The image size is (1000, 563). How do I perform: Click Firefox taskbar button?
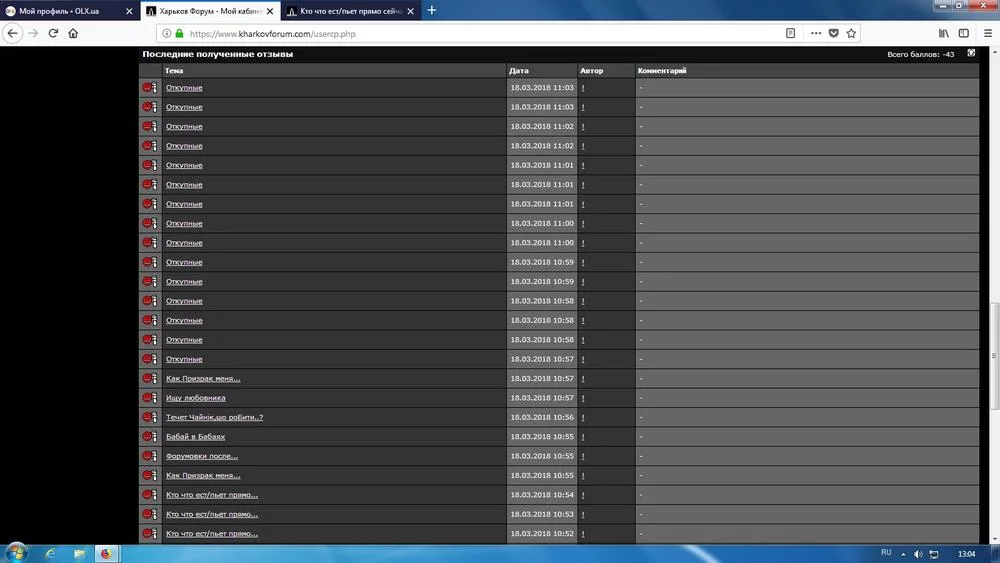(x=107, y=553)
